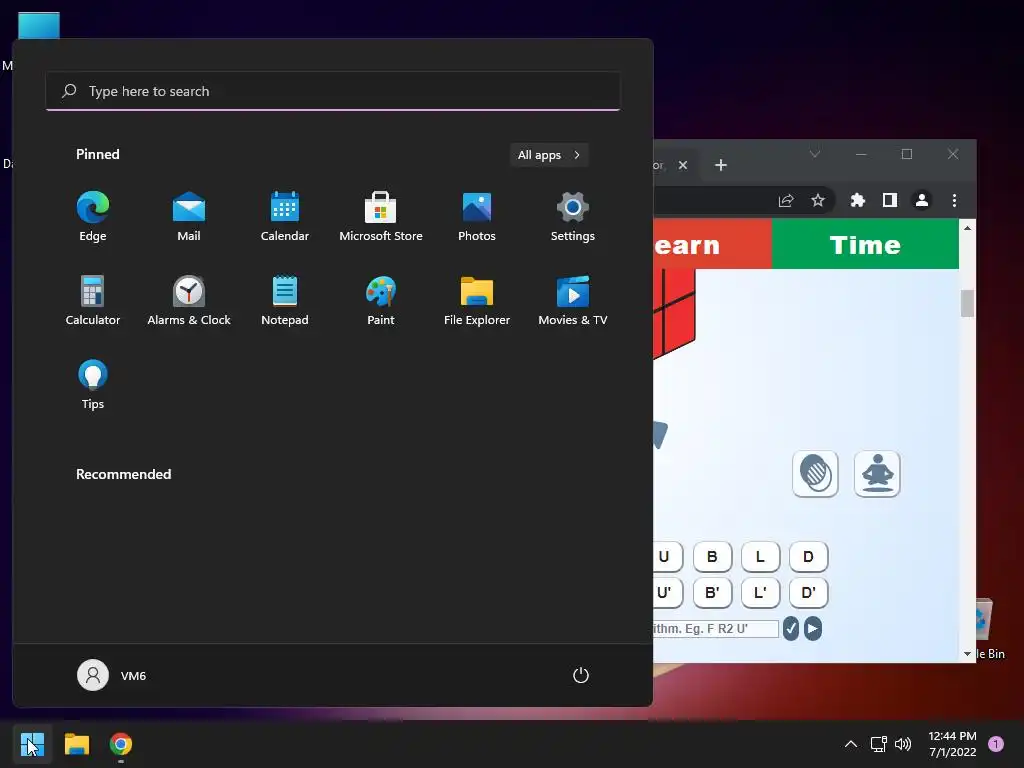Screen dimensions: 1024x768
Task: Switch to the Learn tab on page
Action: (x=712, y=244)
